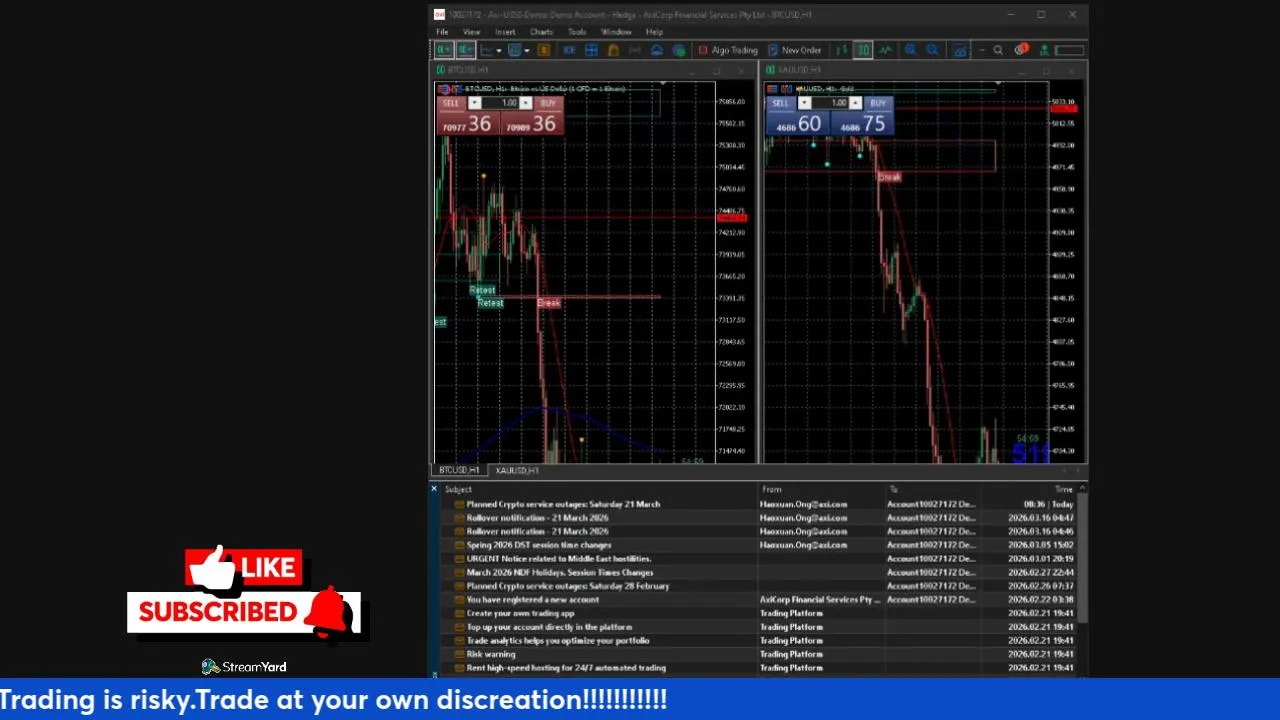Image resolution: width=1280 pixels, height=720 pixels.
Task: Open notifications icon with red badge
Action: [x=1021, y=49]
